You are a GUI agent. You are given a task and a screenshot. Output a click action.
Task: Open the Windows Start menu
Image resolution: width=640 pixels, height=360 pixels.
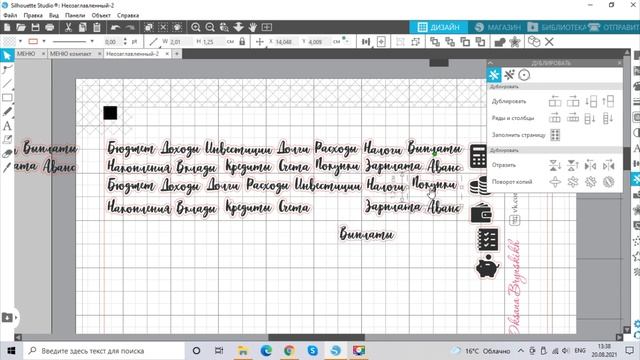pyautogui.click(x=11, y=351)
